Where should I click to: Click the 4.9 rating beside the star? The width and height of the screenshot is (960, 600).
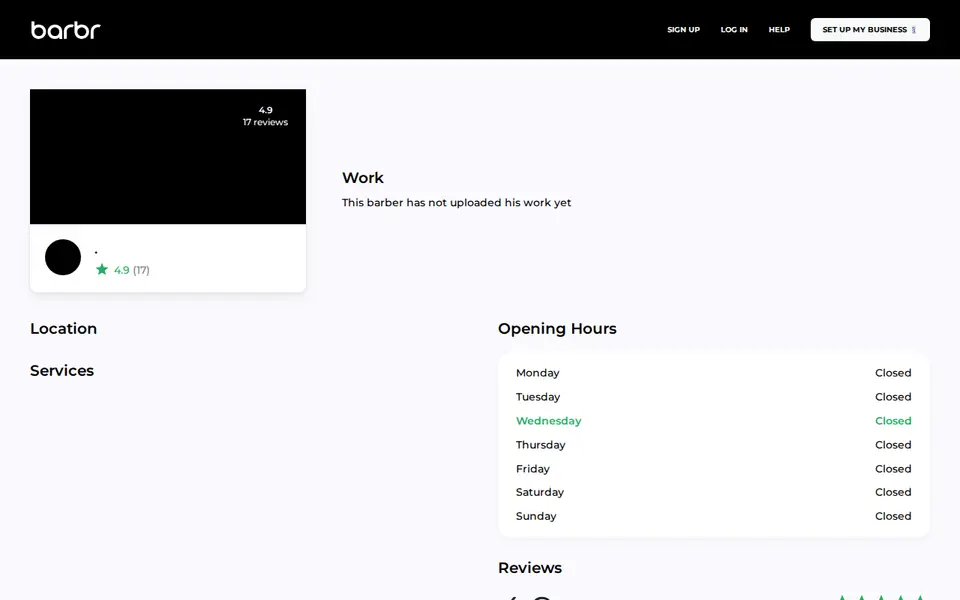pyautogui.click(x=122, y=270)
